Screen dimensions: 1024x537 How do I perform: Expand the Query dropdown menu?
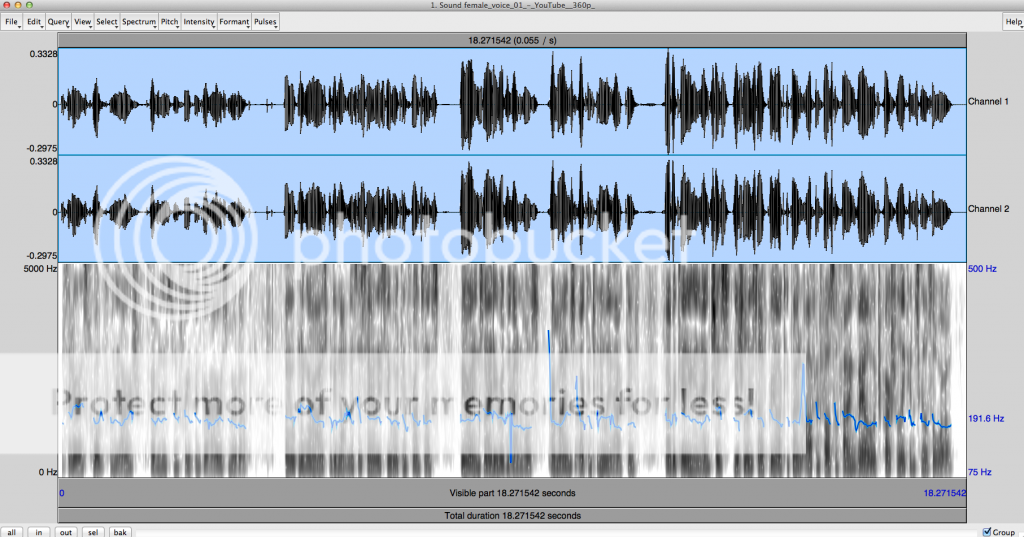59,21
